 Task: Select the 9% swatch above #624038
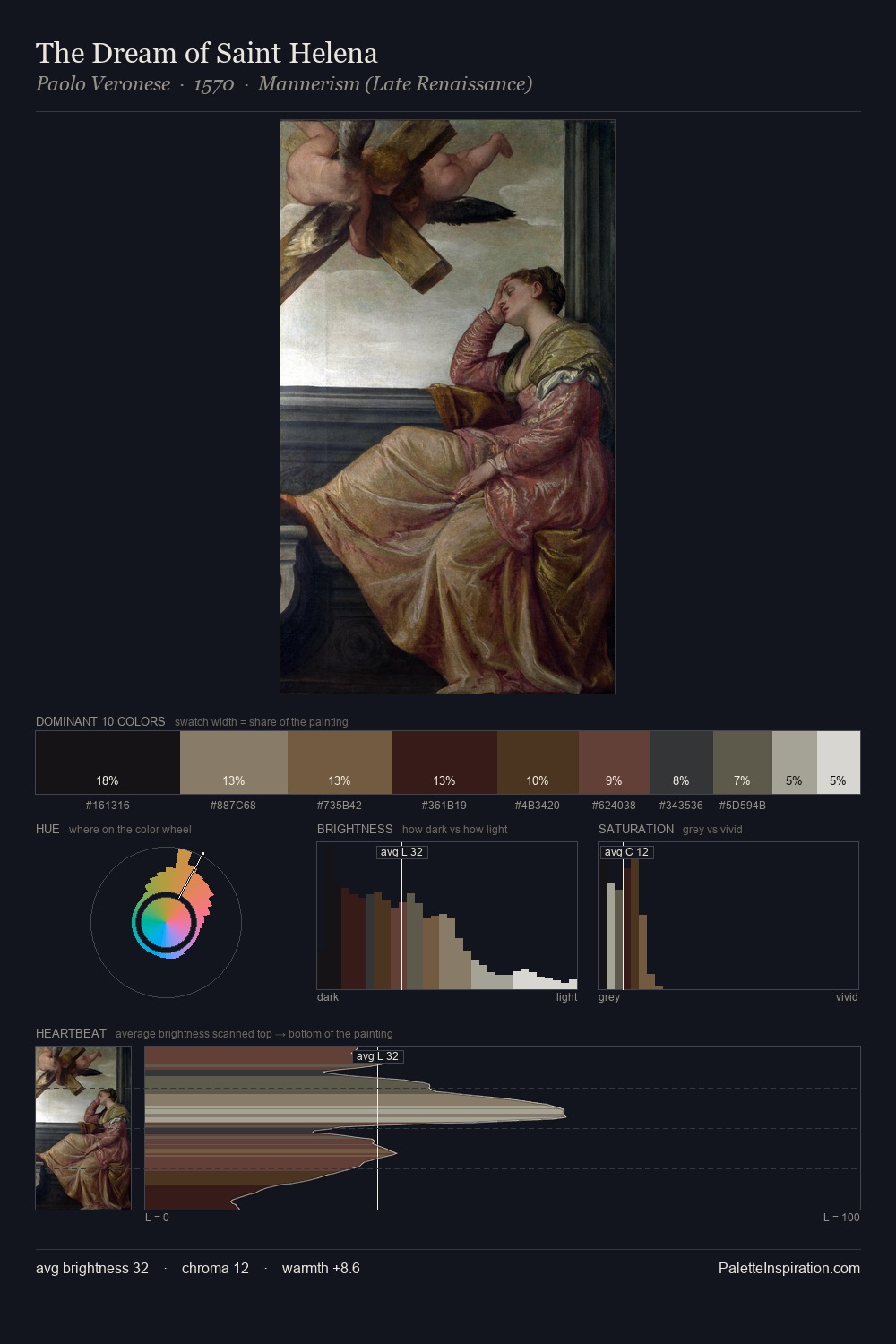(614, 762)
